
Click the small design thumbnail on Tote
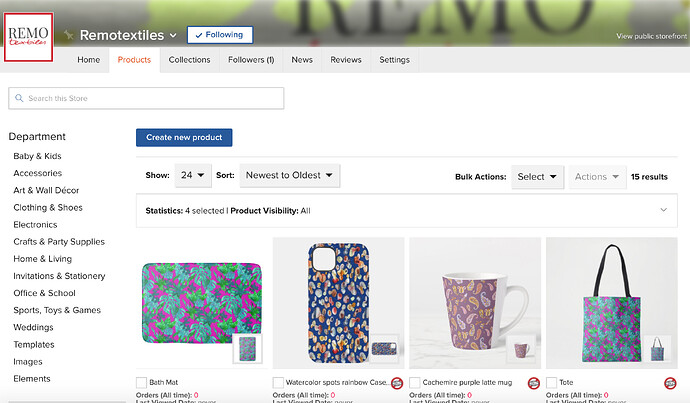pyautogui.click(x=657, y=349)
